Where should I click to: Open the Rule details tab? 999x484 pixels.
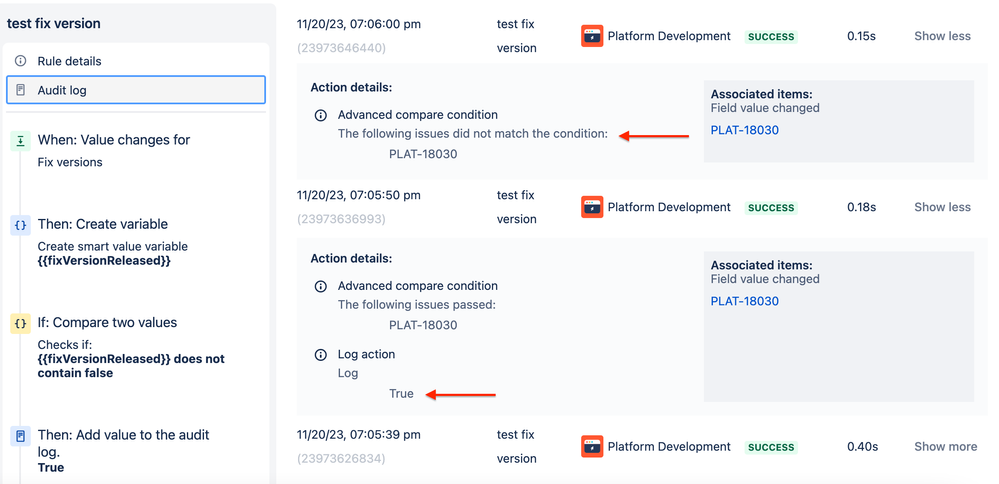click(136, 61)
